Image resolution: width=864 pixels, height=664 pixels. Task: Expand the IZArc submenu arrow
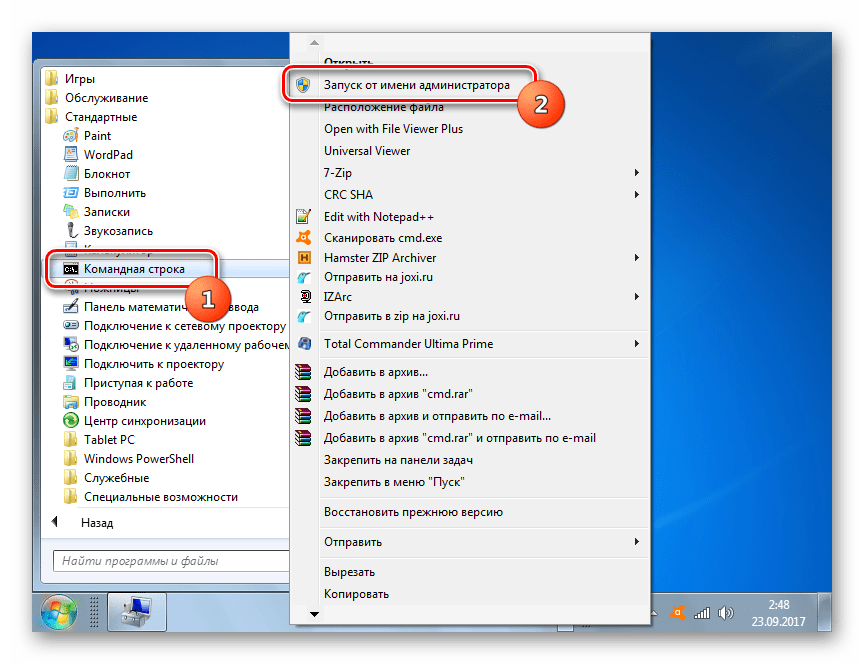tap(636, 296)
